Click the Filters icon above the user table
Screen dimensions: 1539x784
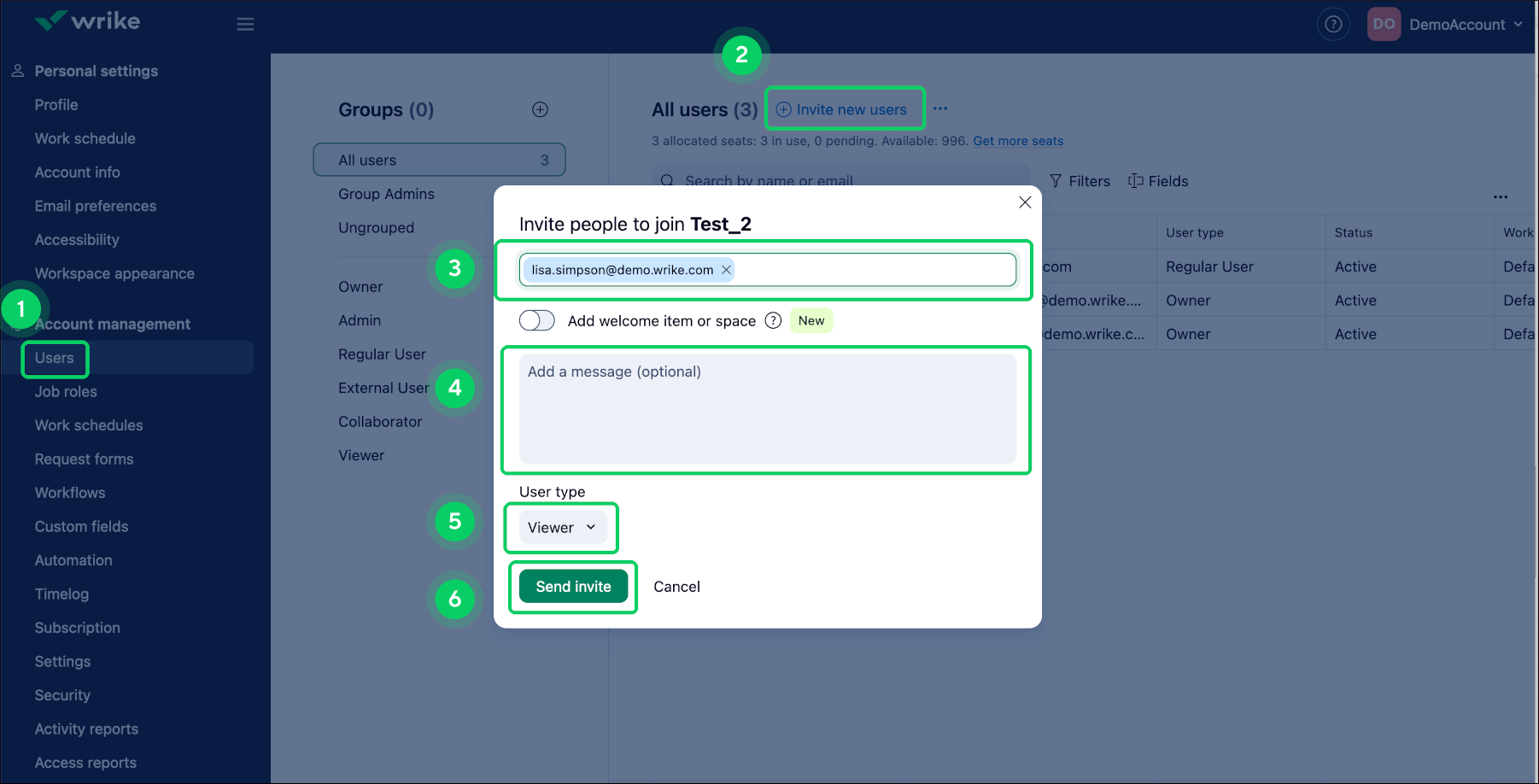[1056, 181]
